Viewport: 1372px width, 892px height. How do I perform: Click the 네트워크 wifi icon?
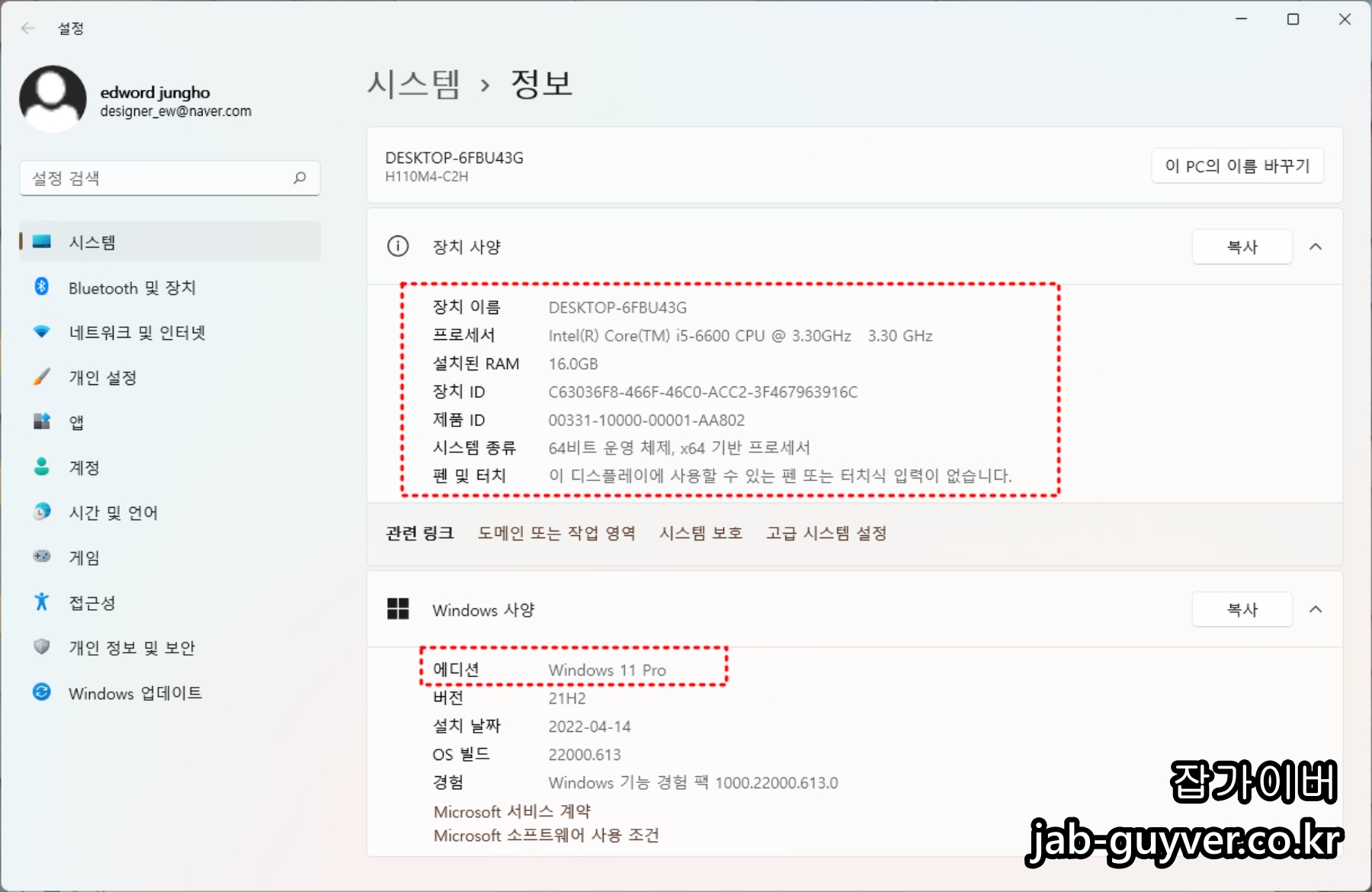pyautogui.click(x=42, y=332)
